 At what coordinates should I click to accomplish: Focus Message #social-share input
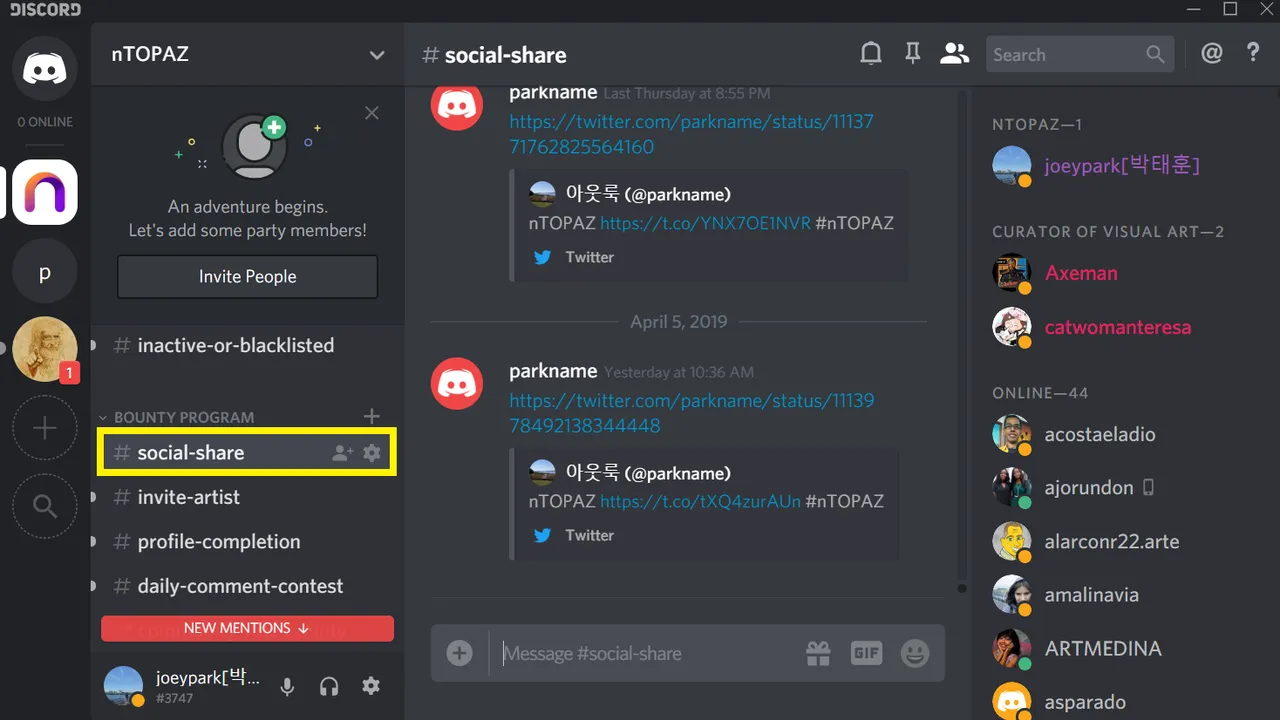pos(645,654)
